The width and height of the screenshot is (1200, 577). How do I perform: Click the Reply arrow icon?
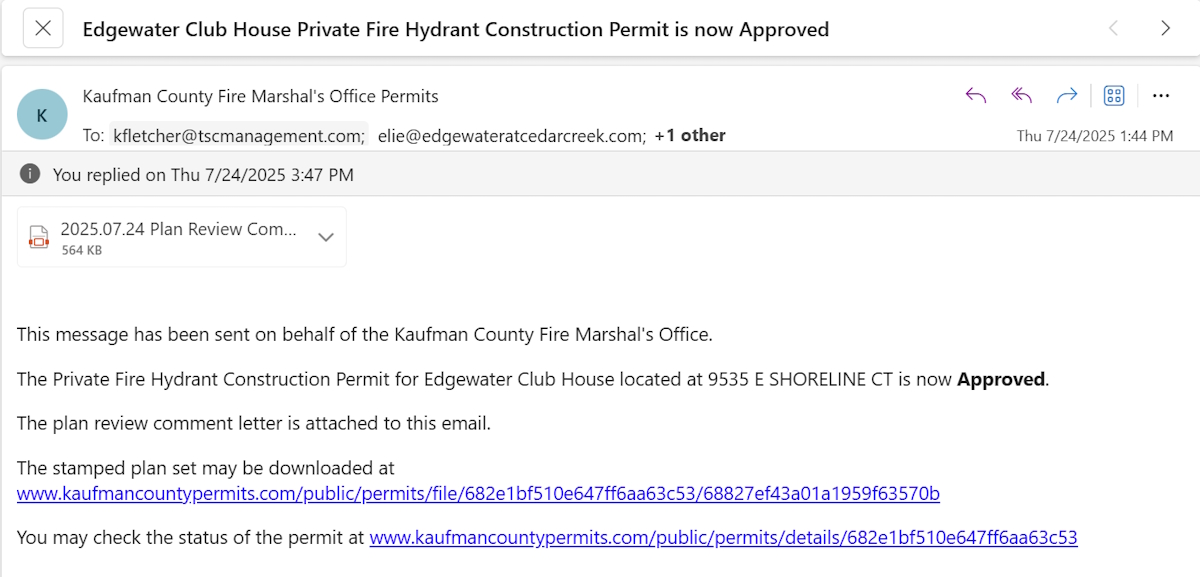point(976,96)
